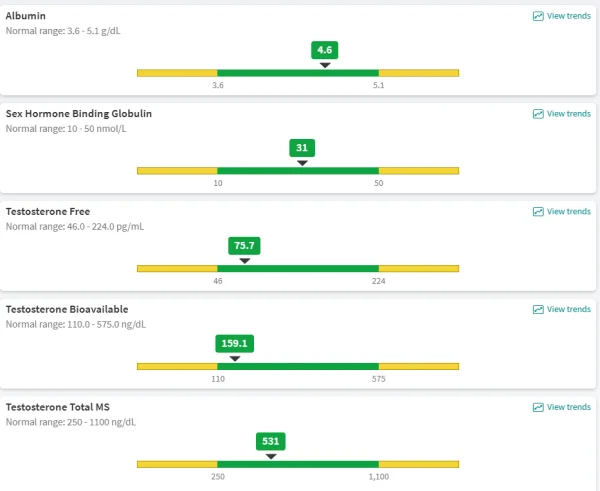Click the Testosterone Free normal range text
This screenshot has height=491, width=600.
75,227
